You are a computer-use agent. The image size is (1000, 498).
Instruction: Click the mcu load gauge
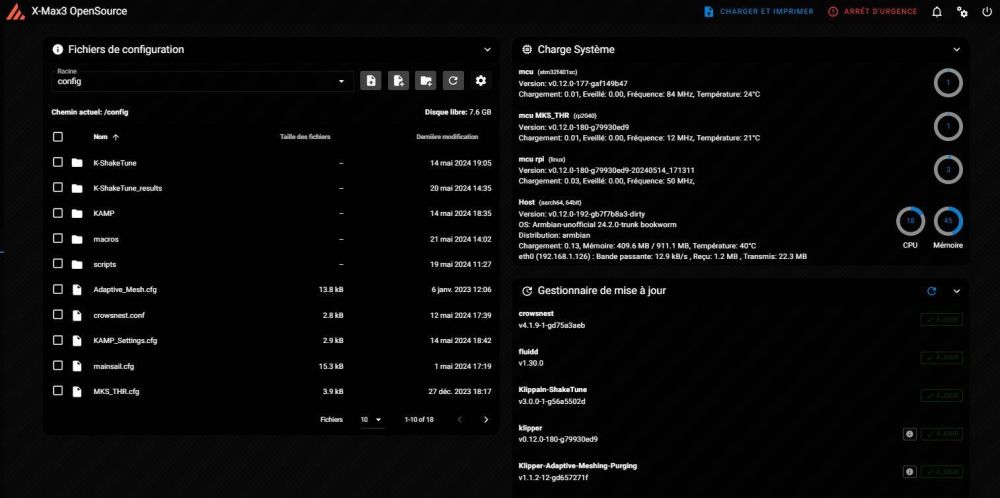(948, 83)
